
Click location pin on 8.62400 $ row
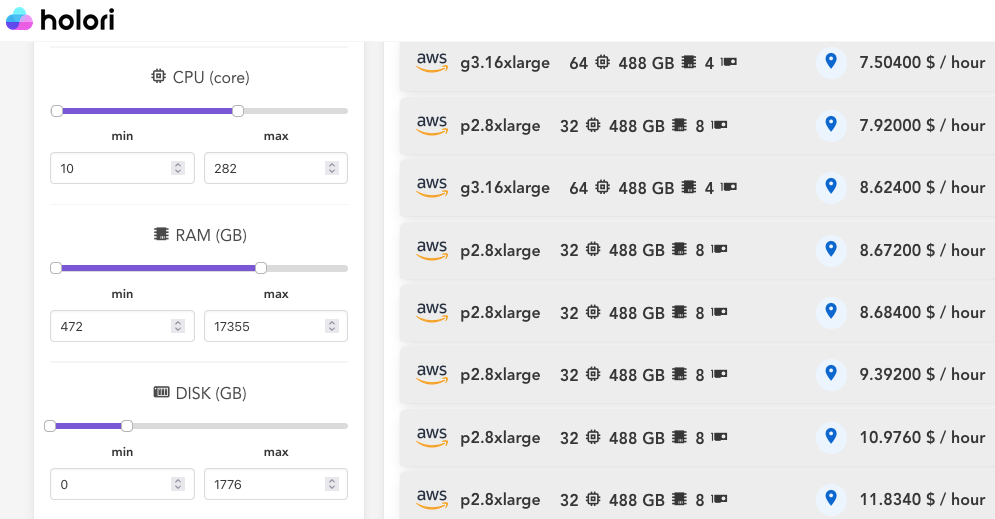[830, 187]
